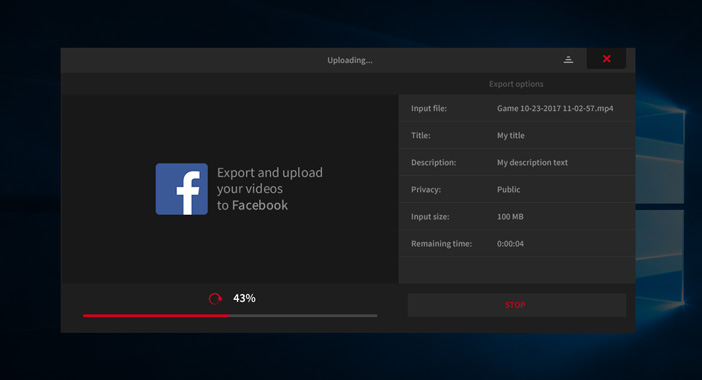Select the file name Game 10-23-2017 11-02-57.mp4
Screen dimensions: 702x380
[x=555, y=108]
